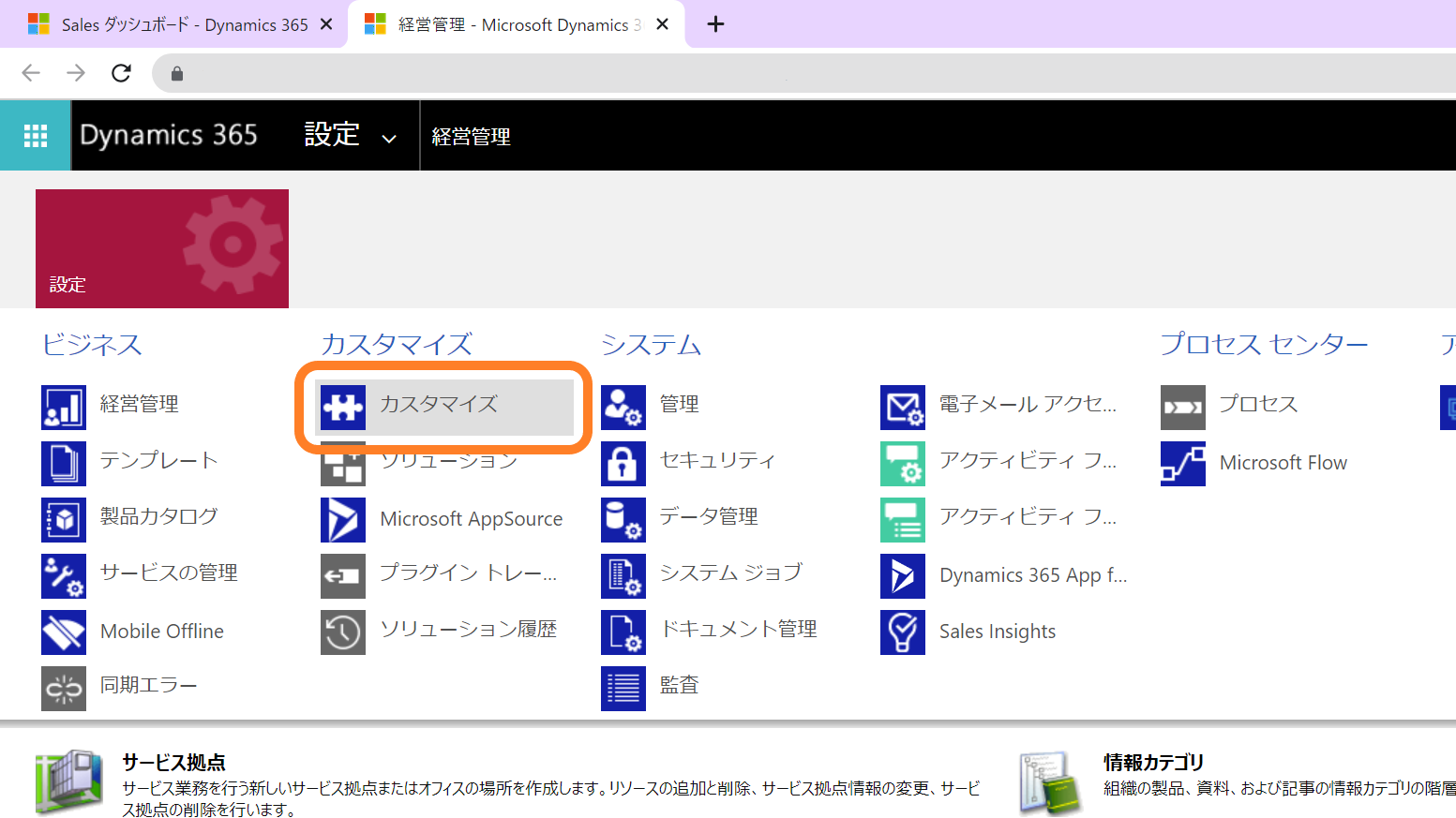Click the テンプレート icon
Screen dimensions: 1456x818
(x=64, y=464)
